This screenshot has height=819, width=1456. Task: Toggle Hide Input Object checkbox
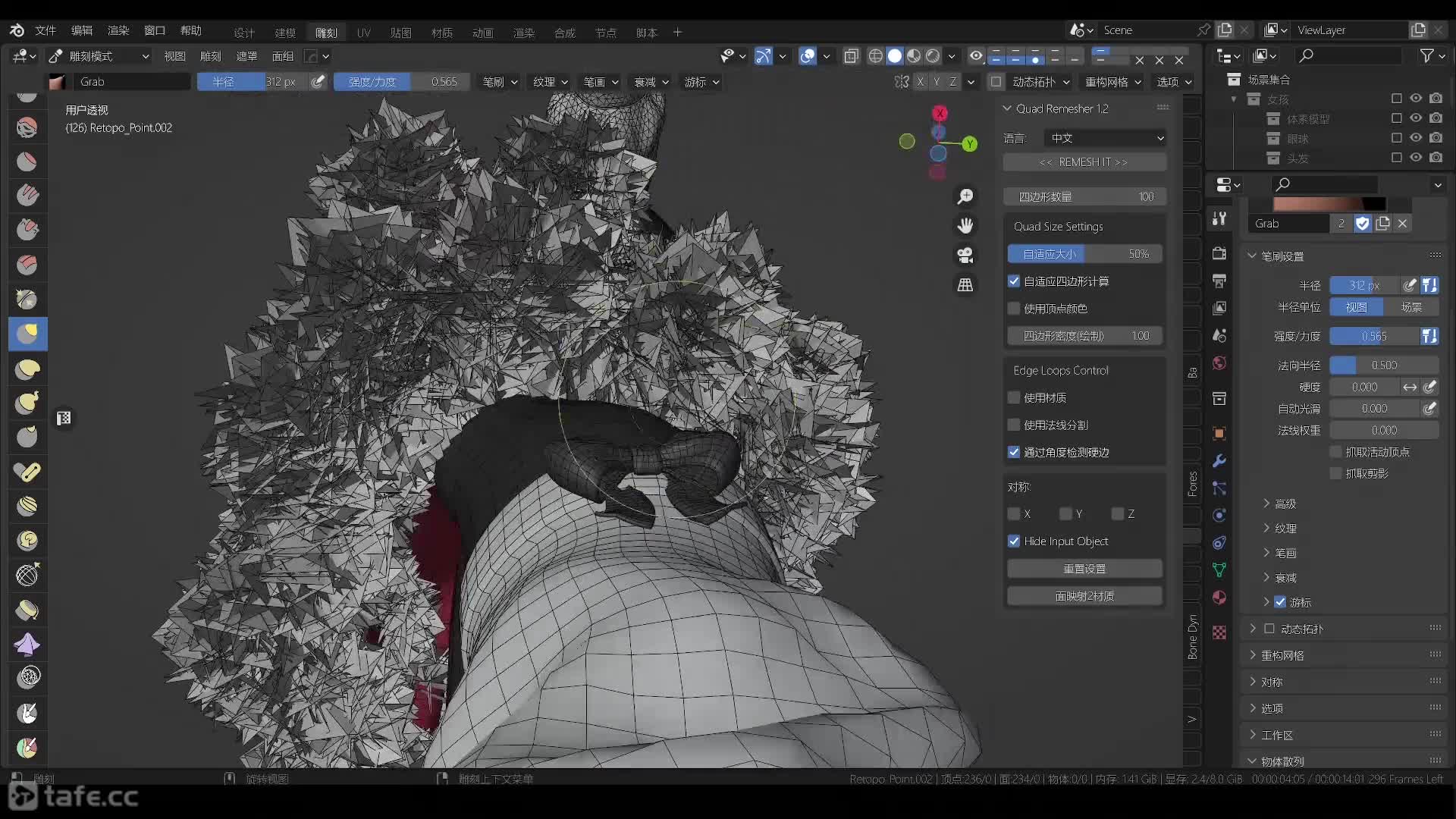(x=1014, y=541)
